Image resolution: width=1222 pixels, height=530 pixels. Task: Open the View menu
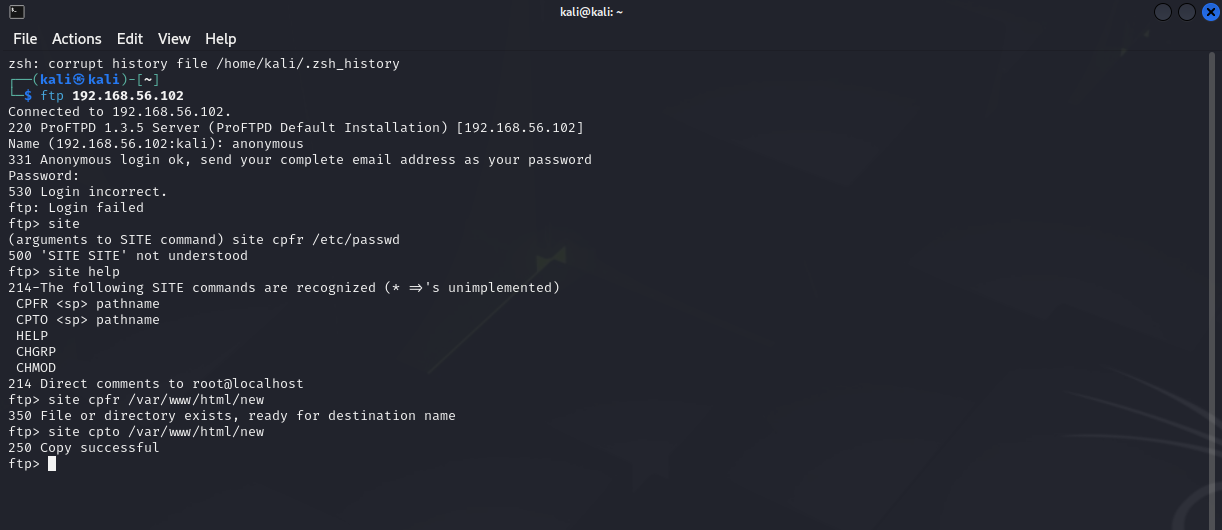174,39
